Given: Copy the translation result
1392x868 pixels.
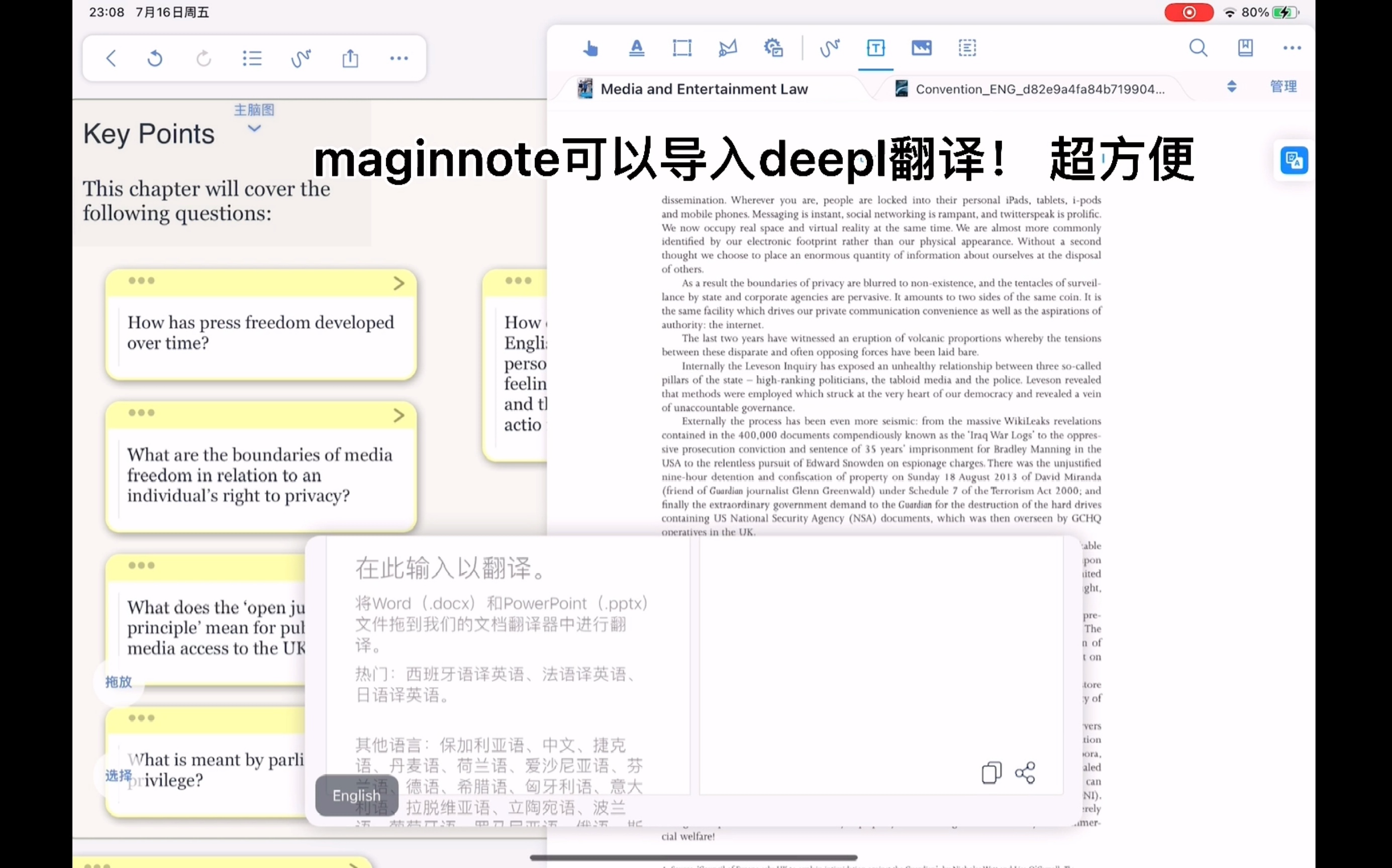Looking at the screenshot, I should point(991,773).
